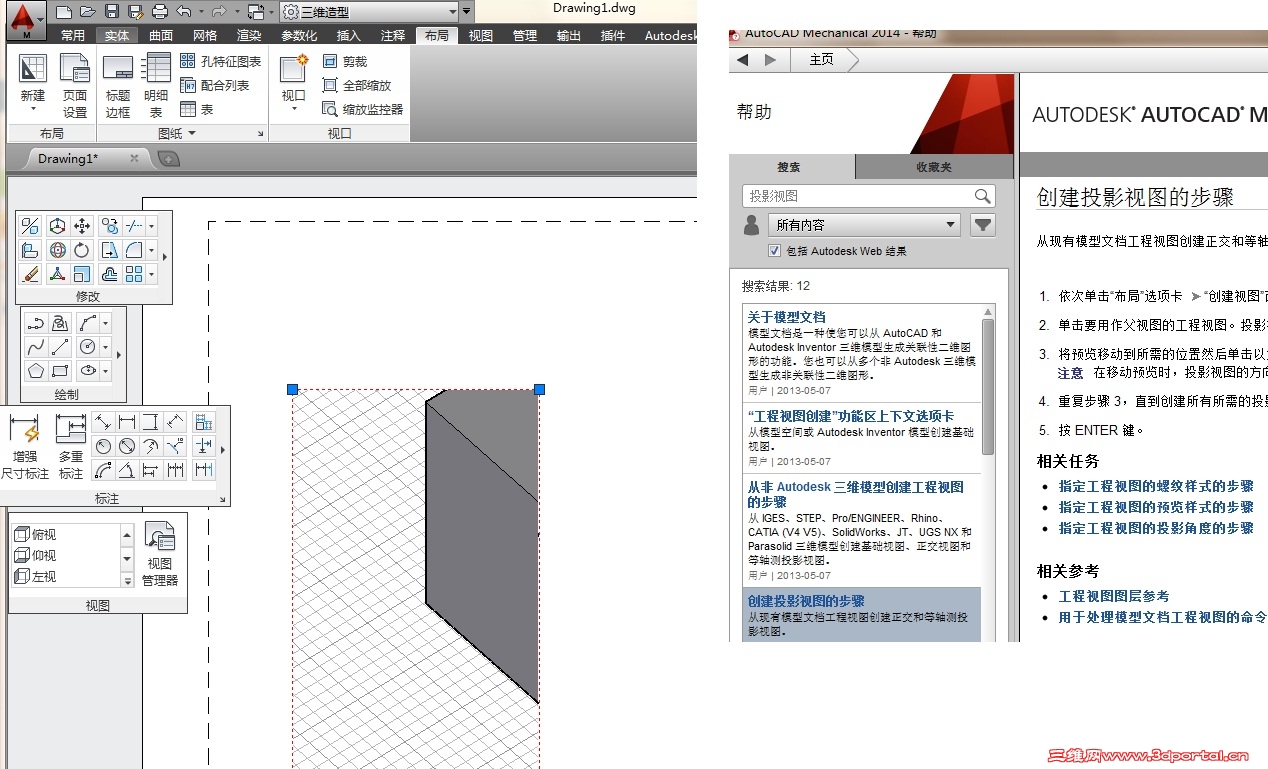Switch to the 实体 ribbon tab
Screen dimensions: 1268x769
117,35
